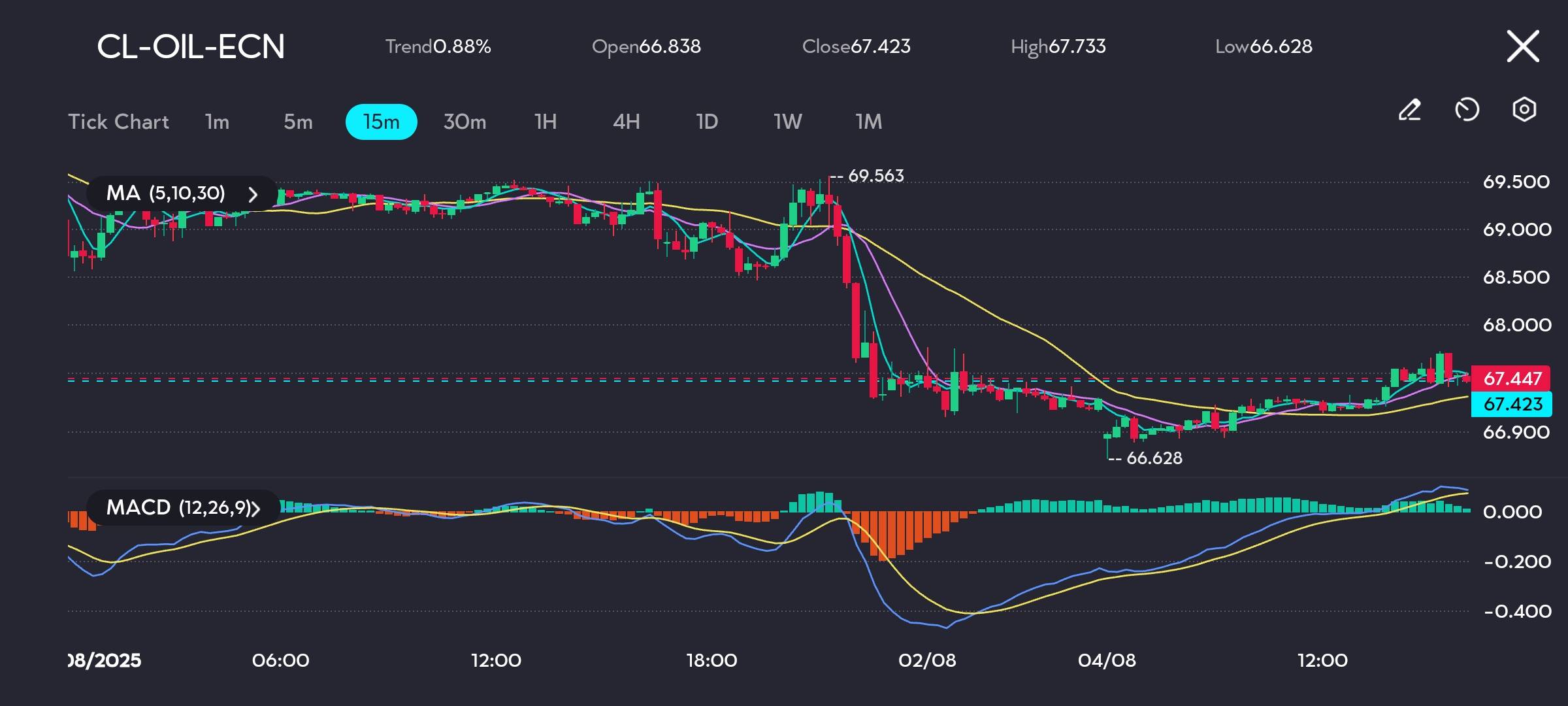Choose the 4H timeframe
The image size is (1568, 706).
click(x=626, y=122)
